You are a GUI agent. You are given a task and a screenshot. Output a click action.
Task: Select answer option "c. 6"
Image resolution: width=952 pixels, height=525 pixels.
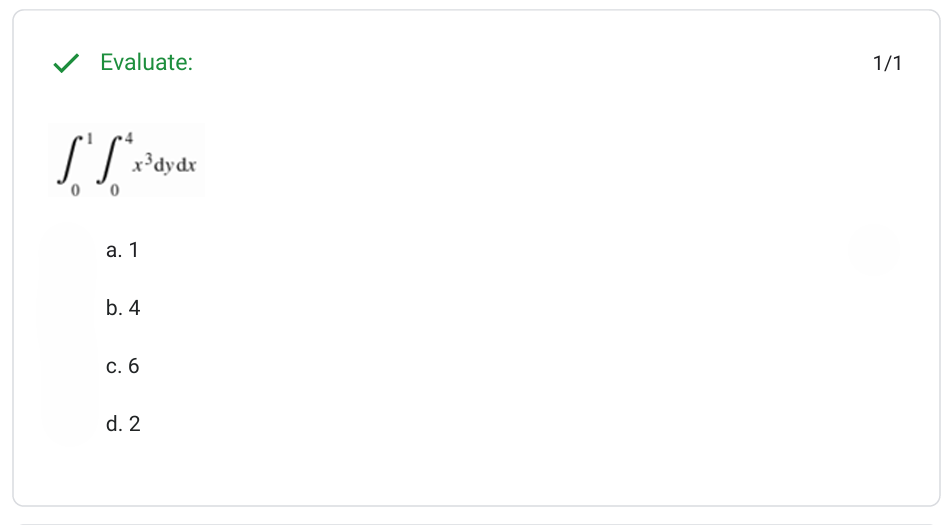[x=123, y=366]
